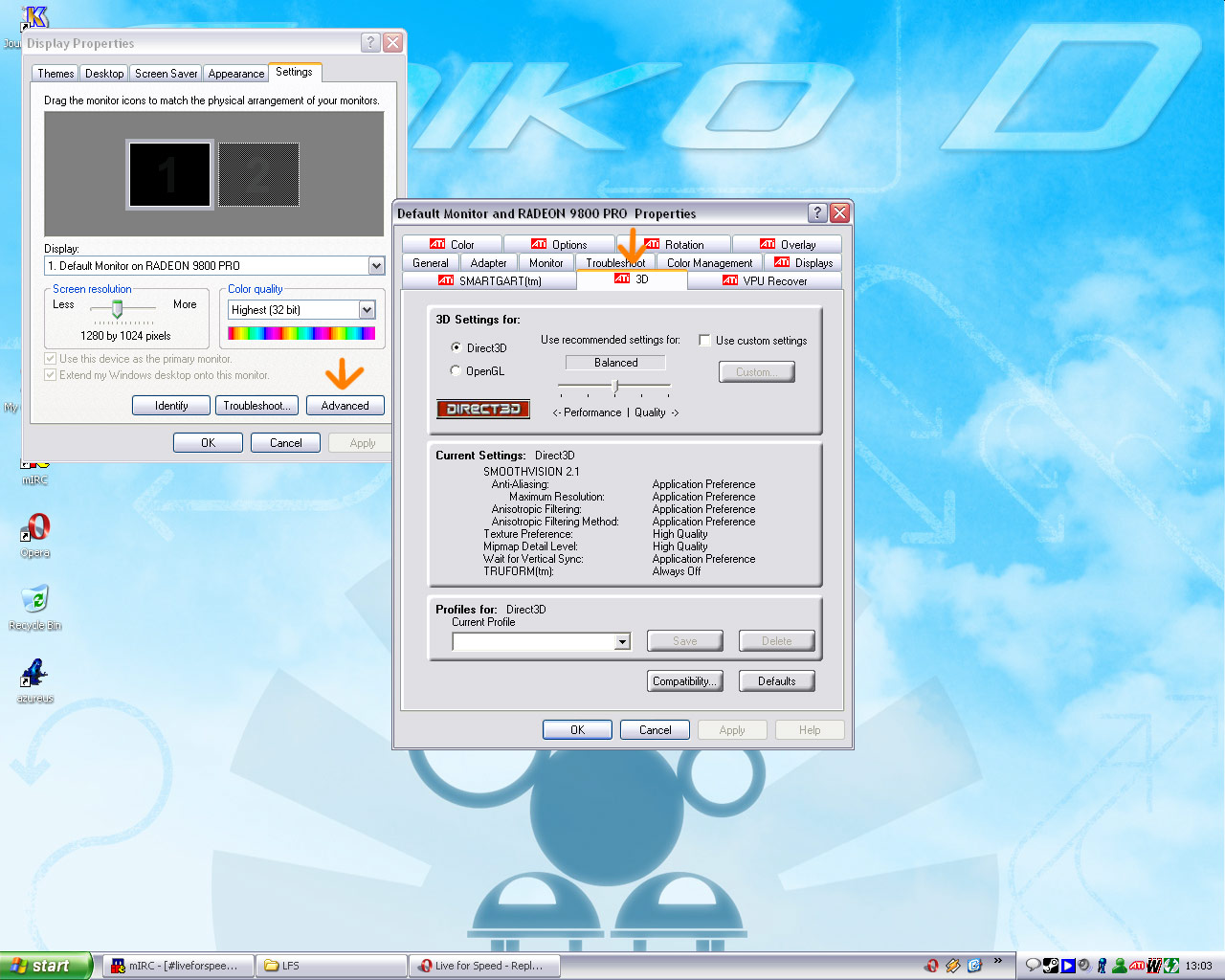This screenshot has height=980, width=1225.
Task: Expand the Quick Launch overflow chevron
Action: [998, 961]
